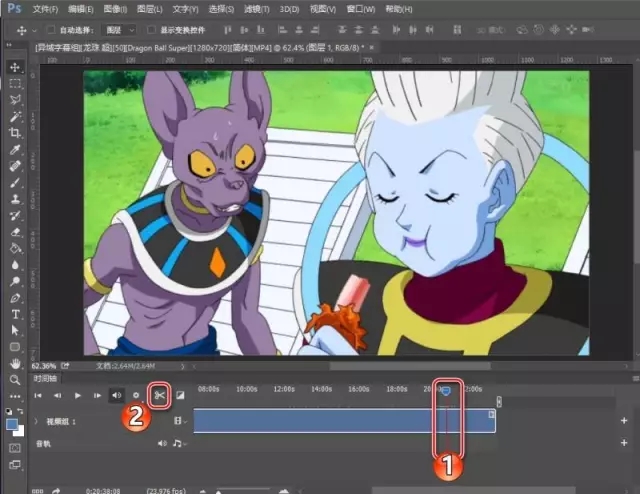Select the Eyedropper tool
The height and width of the screenshot is (494, 640).
[x=15, y=150]
